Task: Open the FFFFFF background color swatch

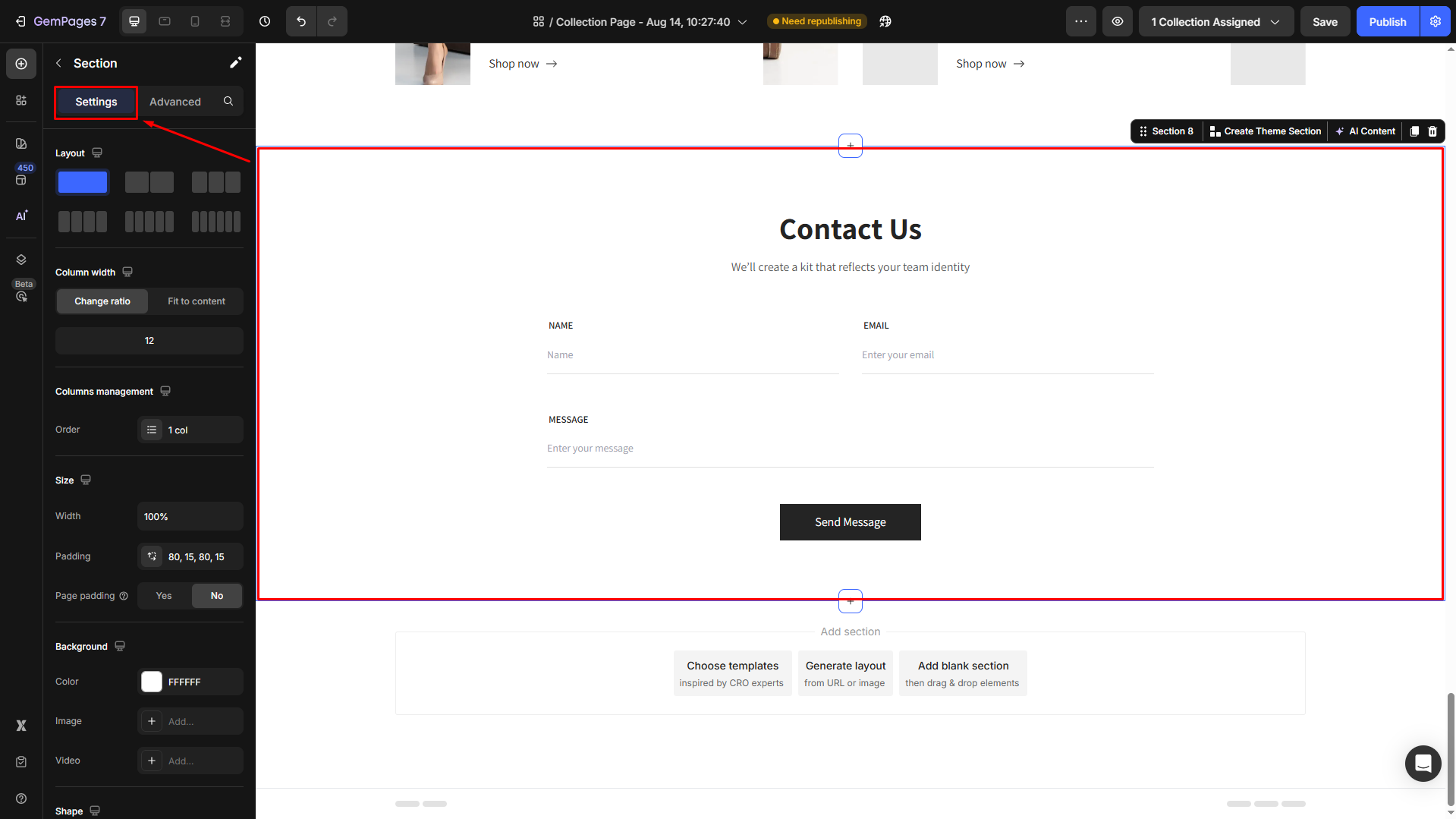Action: pos(152,682)
